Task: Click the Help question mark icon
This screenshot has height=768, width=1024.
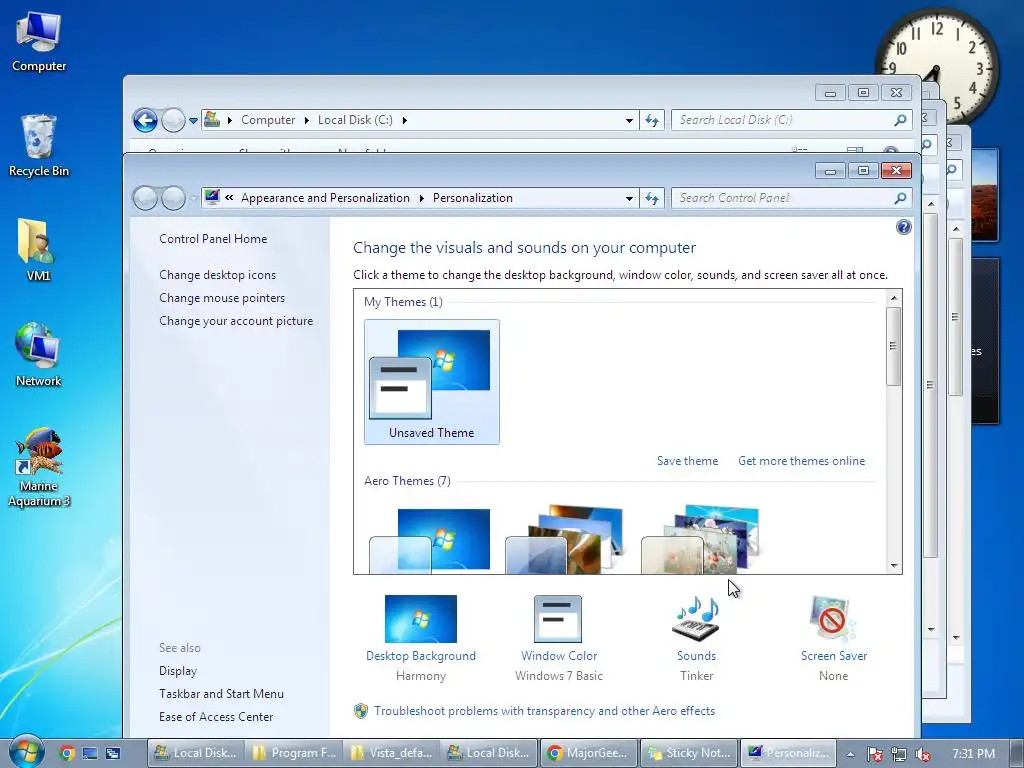Action: pyautogui.click(x=904, y=227)
